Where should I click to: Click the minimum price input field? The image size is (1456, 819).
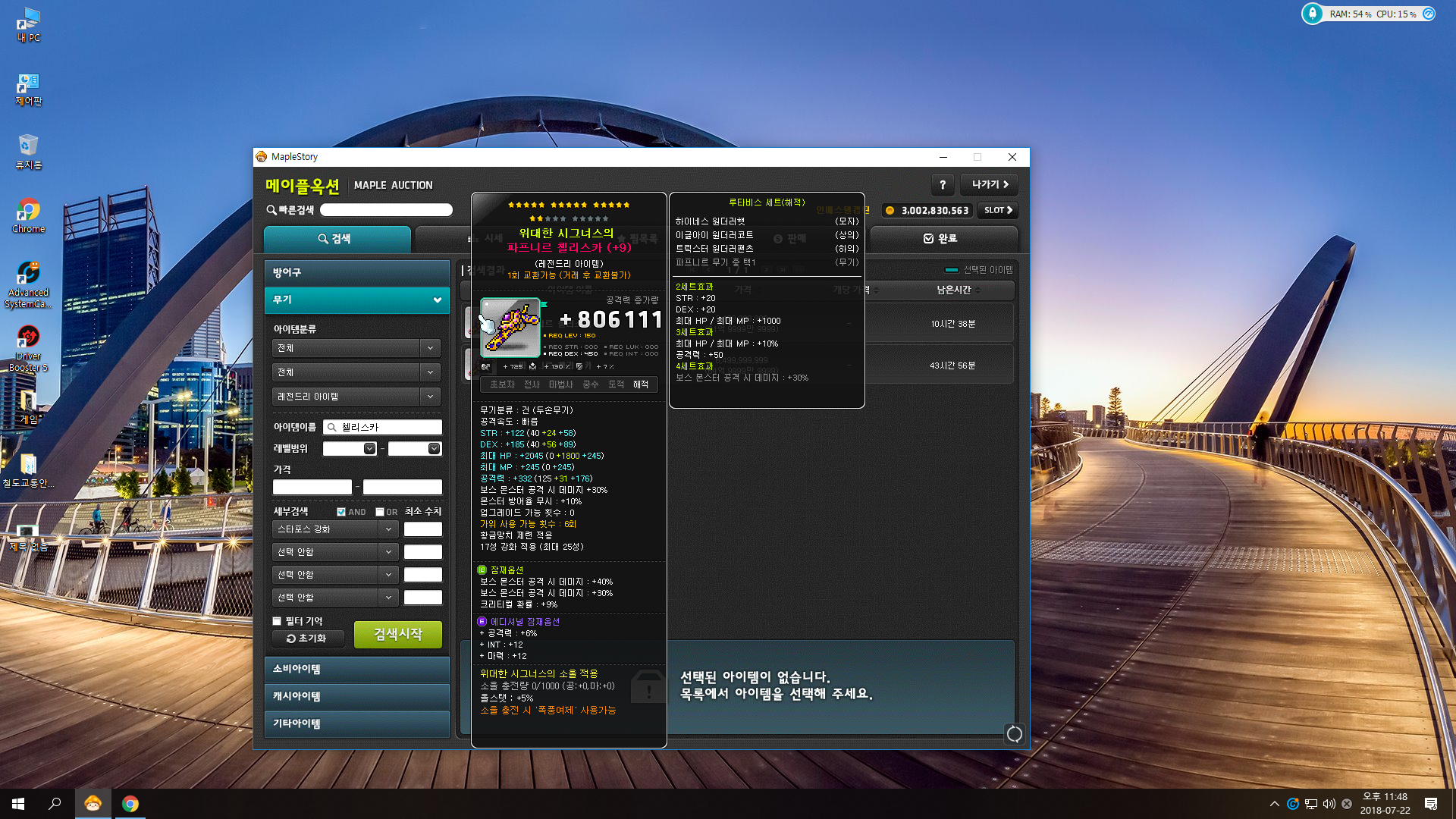point(312,487)
